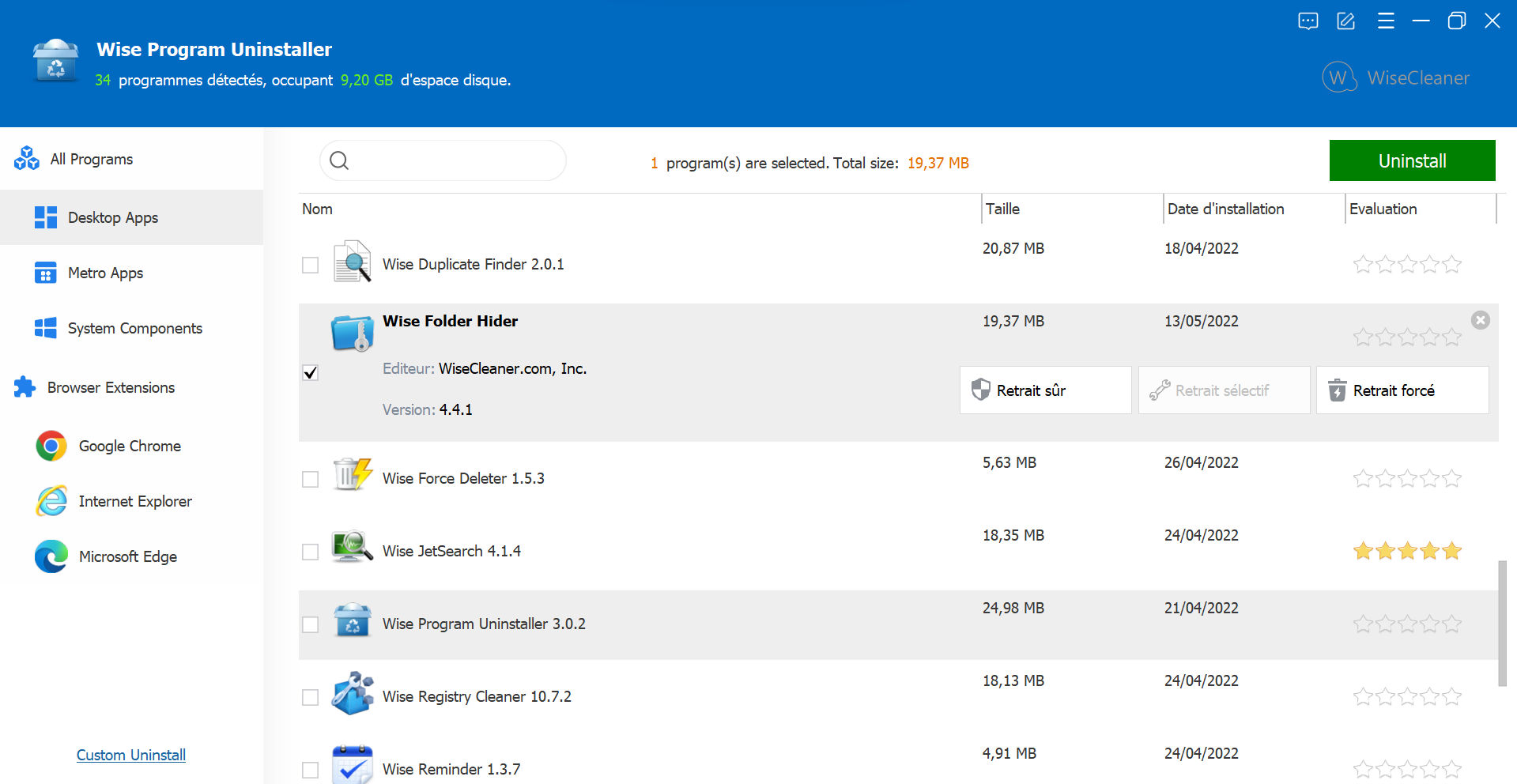This screenshot has width=1517, height=784.
Task: Open Custom Uninstall link
Action: coord(131,755)
